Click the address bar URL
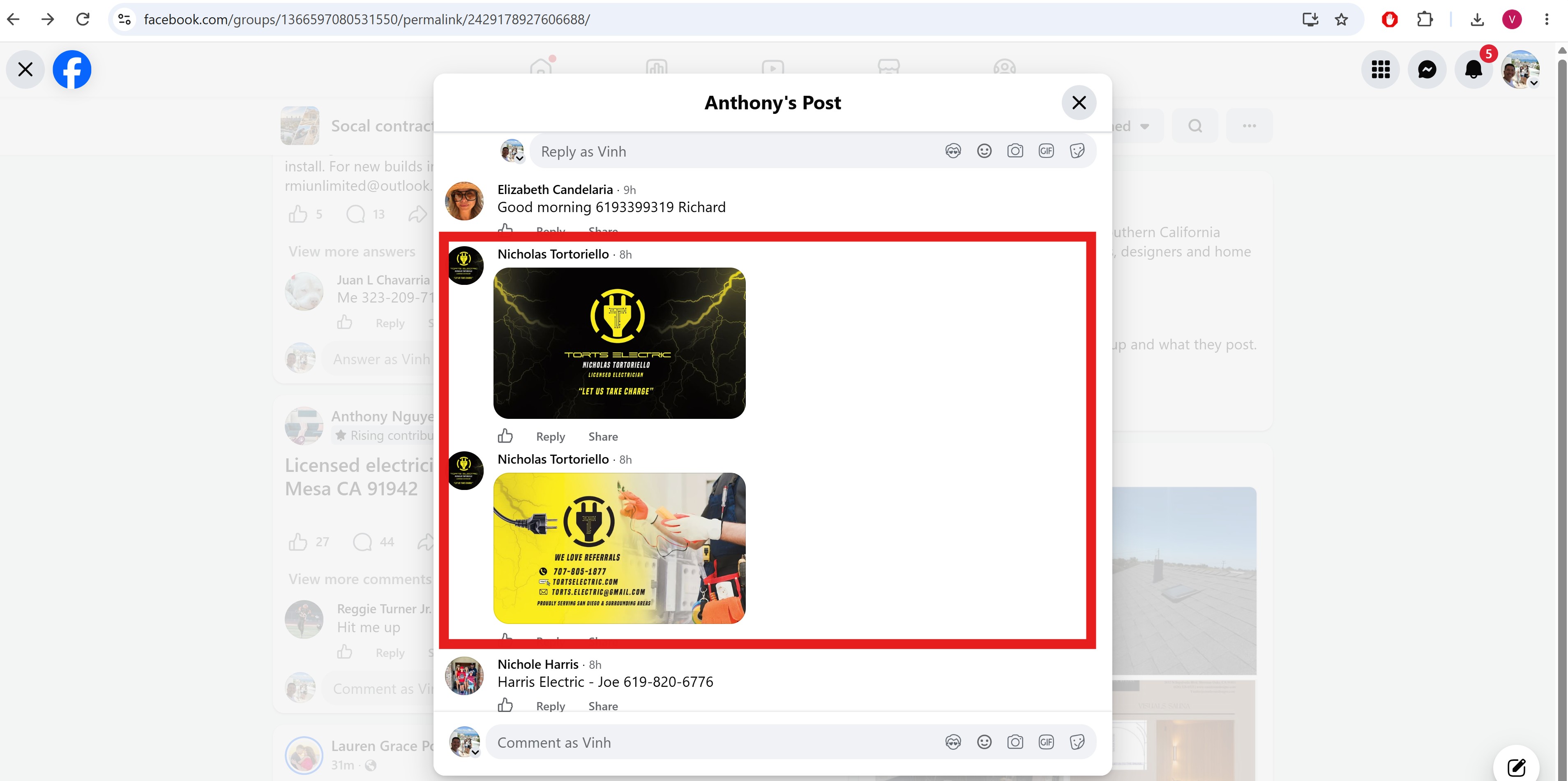This screenshot has width=1568, height=781. pyautogui.click(x=367, y=19)
